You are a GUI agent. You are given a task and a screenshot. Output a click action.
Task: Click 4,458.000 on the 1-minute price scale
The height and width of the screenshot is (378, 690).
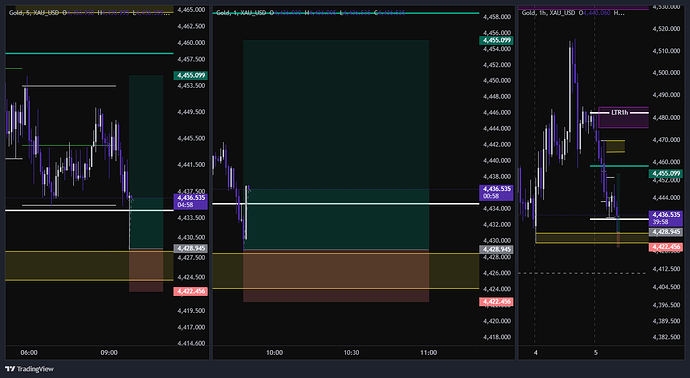point(497,17)
